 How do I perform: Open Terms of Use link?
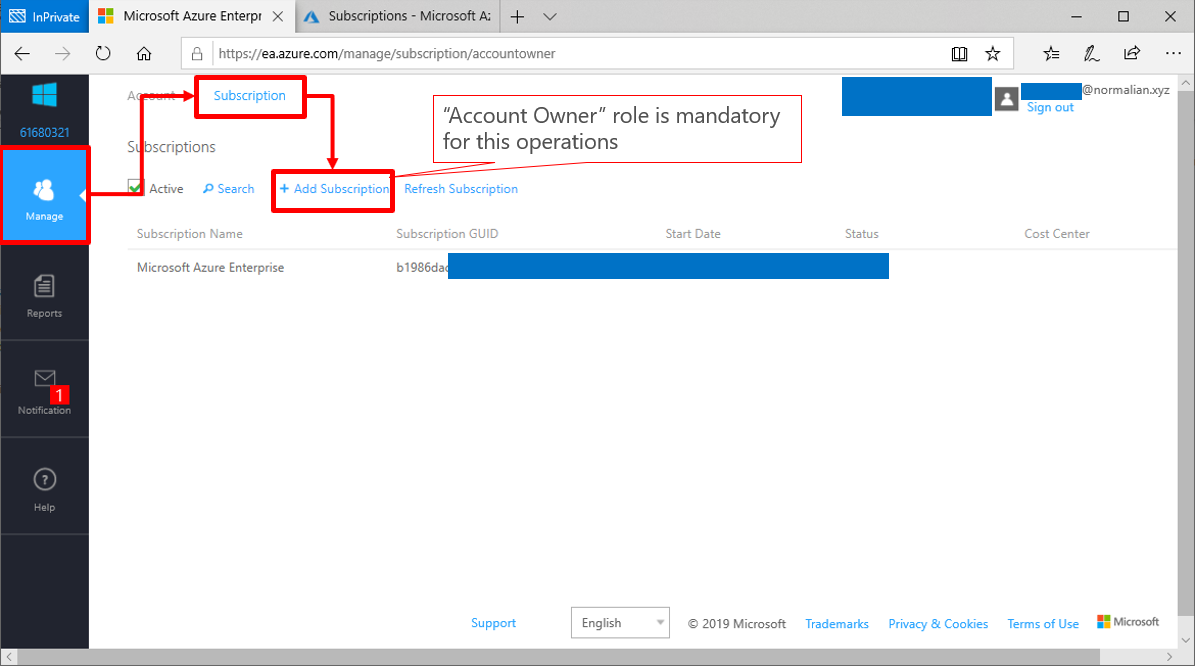click(1043, 624)
